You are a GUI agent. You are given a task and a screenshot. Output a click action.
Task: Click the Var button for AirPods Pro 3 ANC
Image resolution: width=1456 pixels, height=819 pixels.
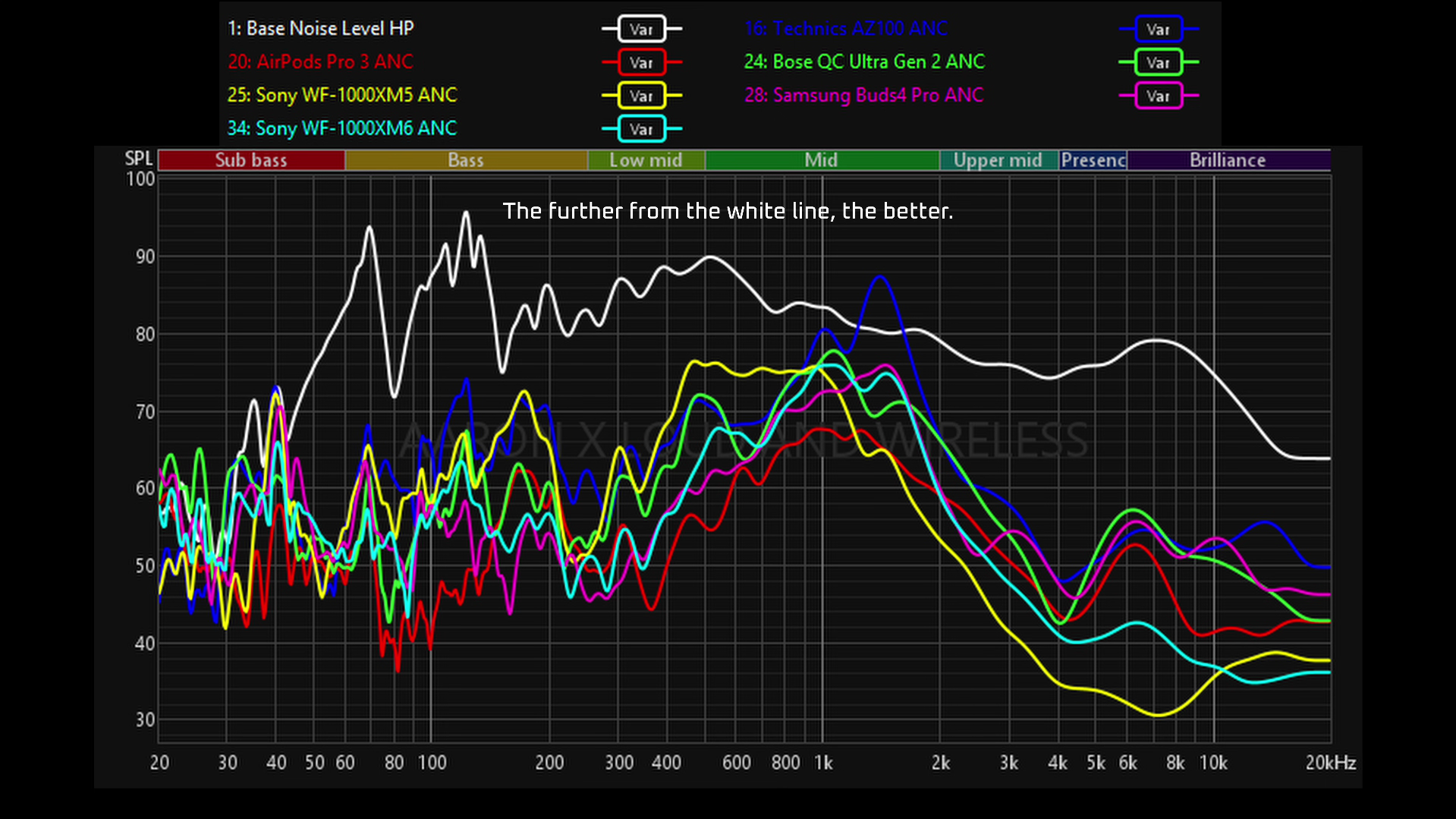pos(642,62)
